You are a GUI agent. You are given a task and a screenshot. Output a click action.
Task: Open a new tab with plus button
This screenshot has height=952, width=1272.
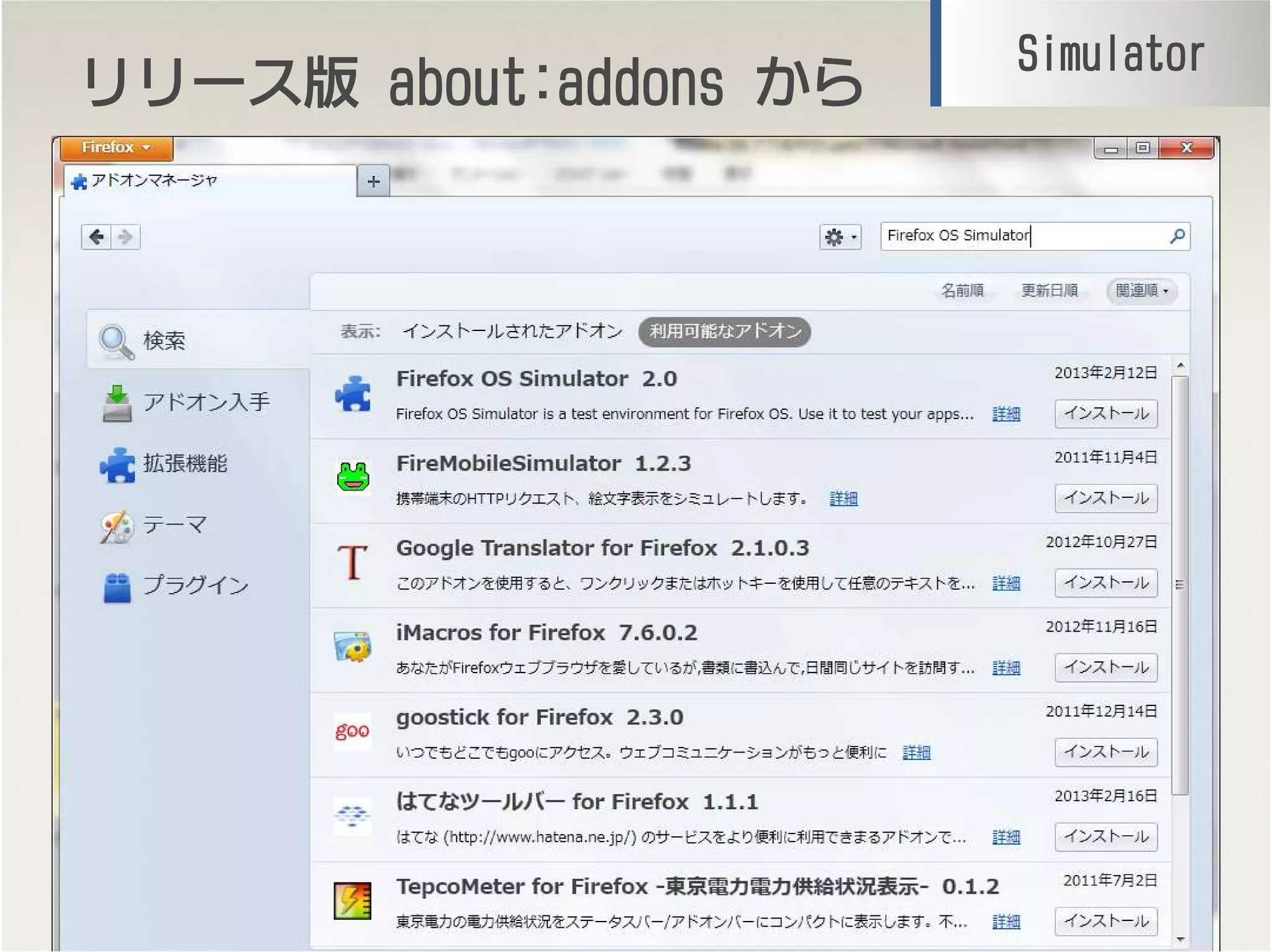(x=373, y=181)
